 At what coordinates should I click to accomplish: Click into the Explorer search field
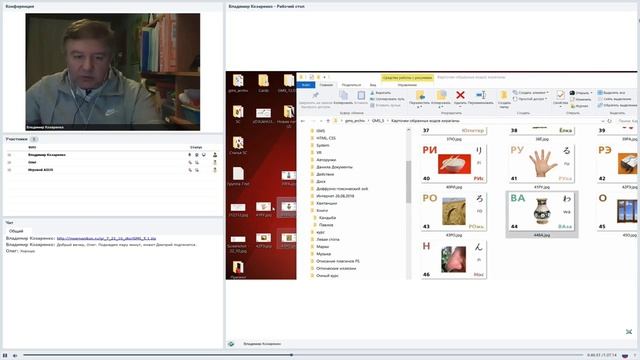click(627, 121)
